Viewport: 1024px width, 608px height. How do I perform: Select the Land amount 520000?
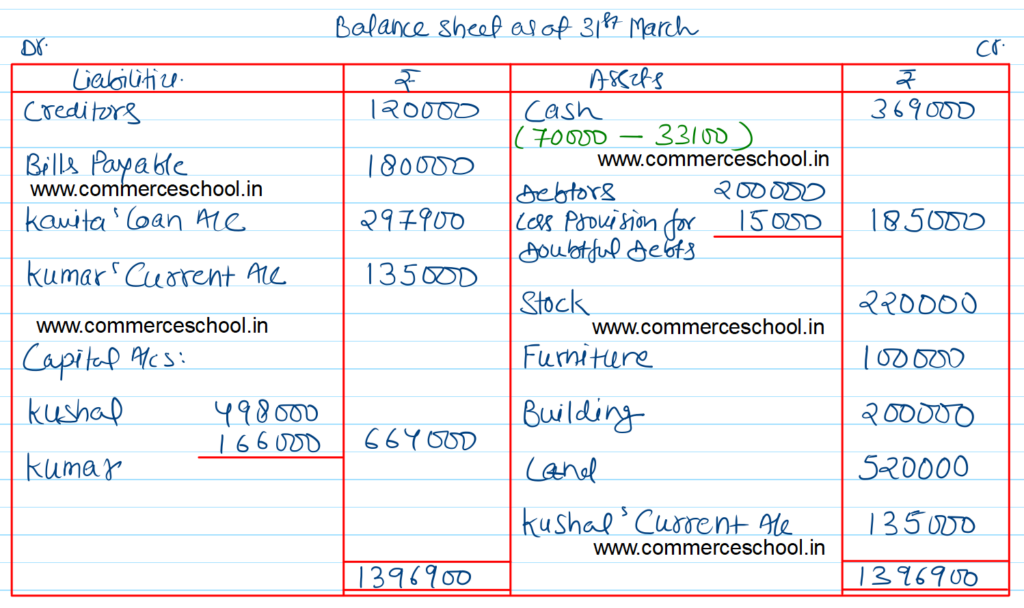[x=914, y=468]
